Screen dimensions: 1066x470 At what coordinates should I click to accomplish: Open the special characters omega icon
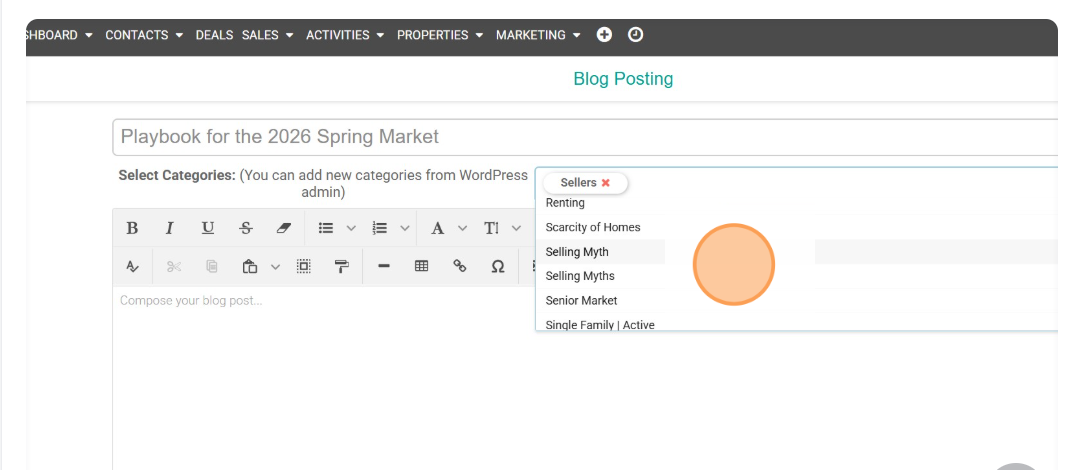pyautogui.click(x=497, y=266)
